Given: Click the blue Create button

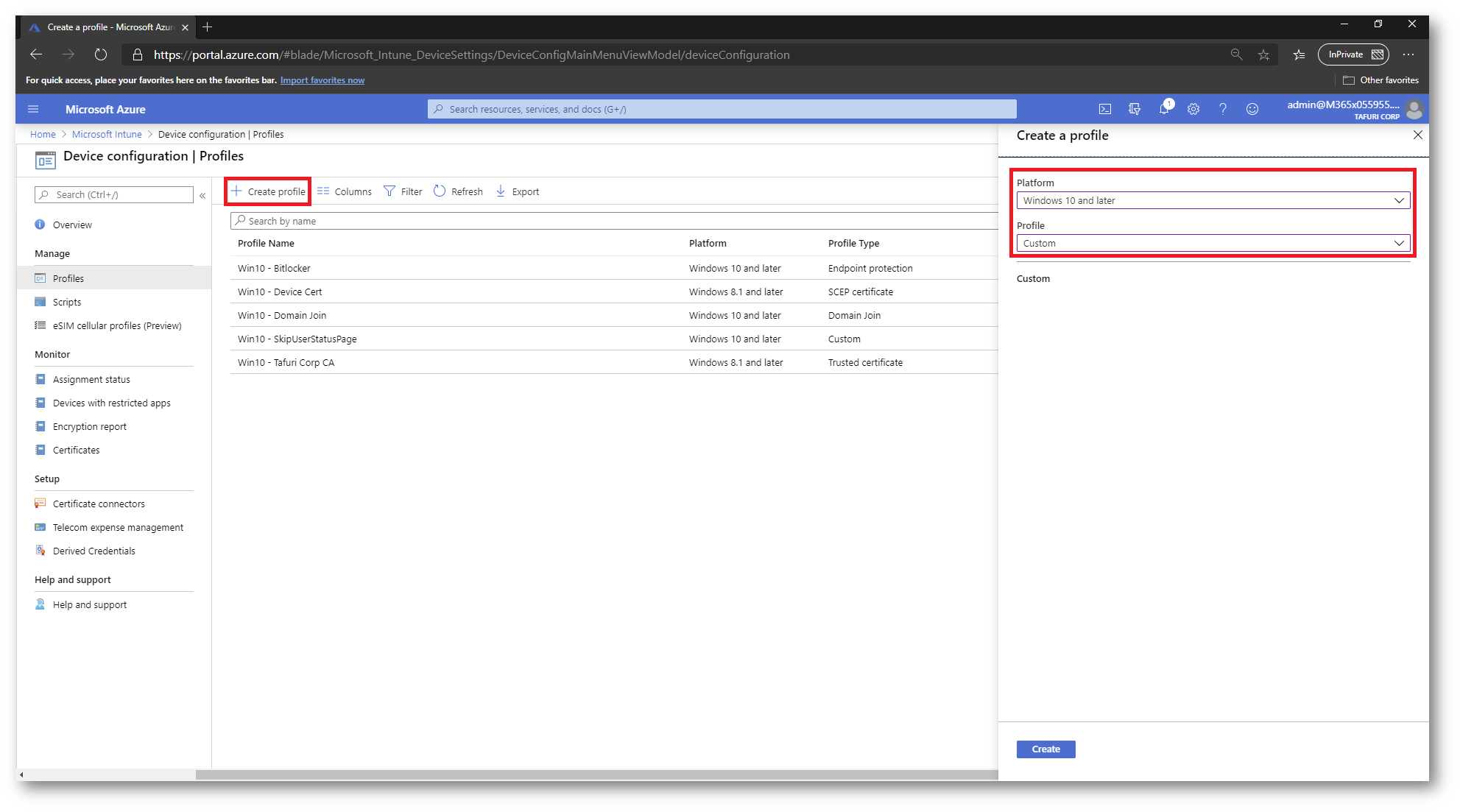Looking at the screenshot, I should tap(1045, 749).
